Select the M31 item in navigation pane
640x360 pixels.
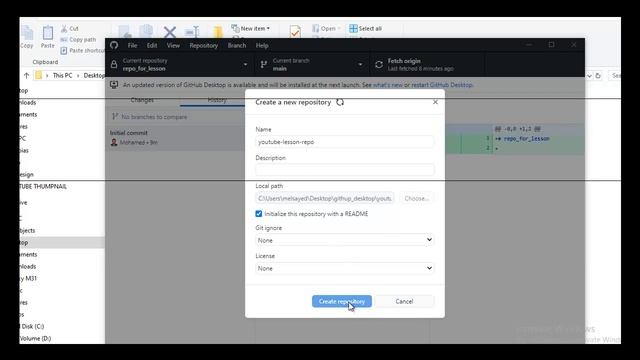click(29, 278)
